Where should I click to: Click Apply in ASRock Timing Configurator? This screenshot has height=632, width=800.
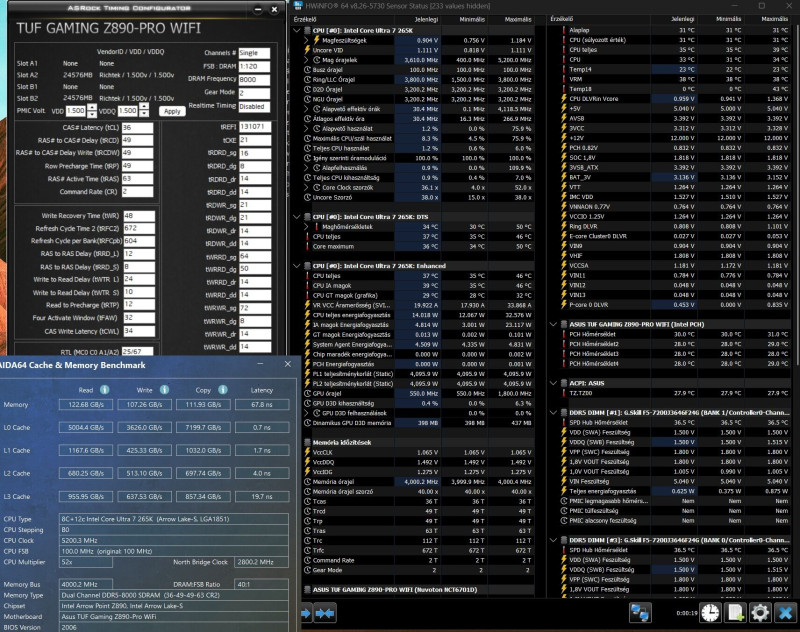pyautogui.click(x=172, y=111)
